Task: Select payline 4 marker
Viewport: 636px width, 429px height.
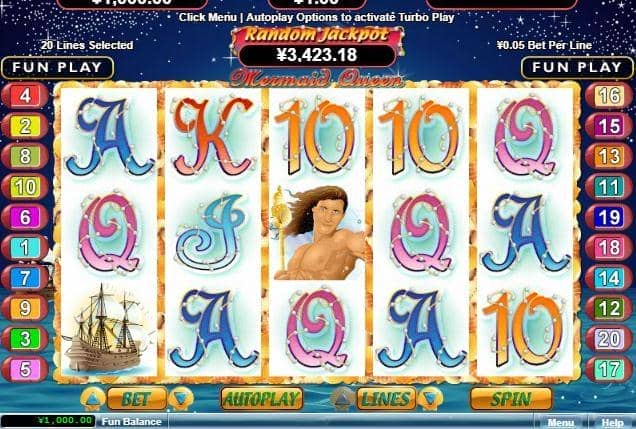Action: coord(25,96)
